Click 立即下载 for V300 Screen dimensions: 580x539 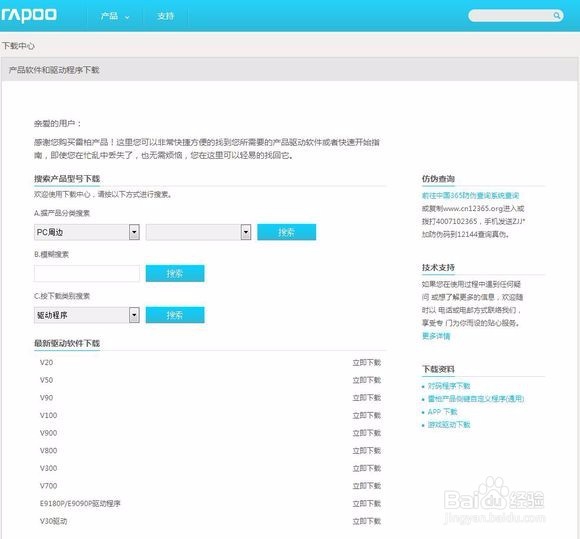(x=367, y=468)
